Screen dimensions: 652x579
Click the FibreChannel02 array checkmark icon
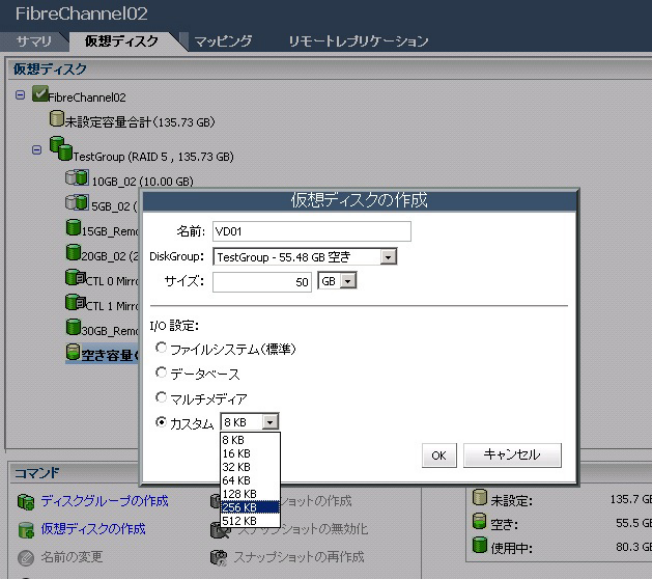point(40,94)
